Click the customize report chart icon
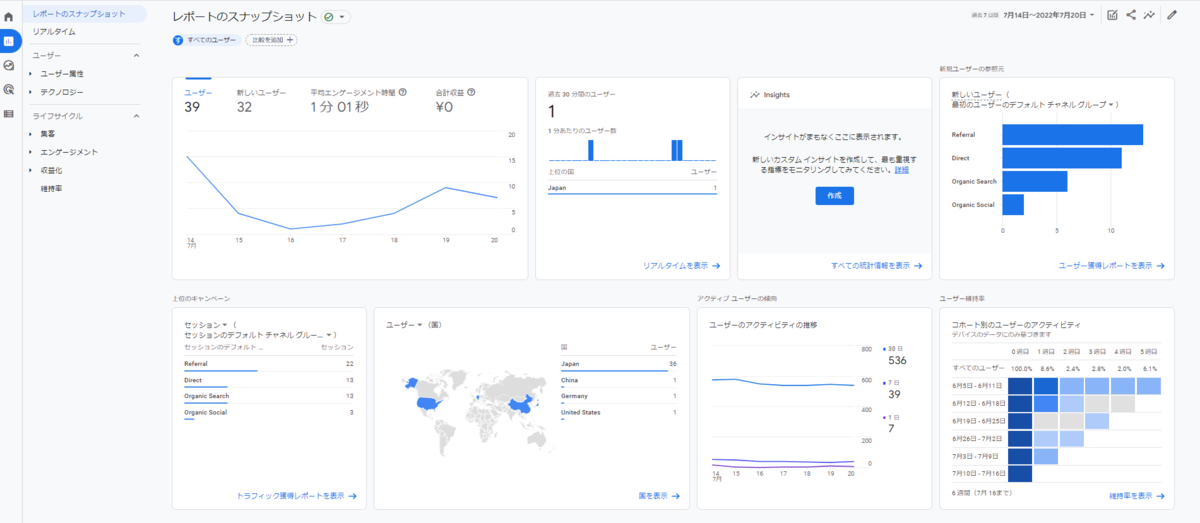 click(x=1112, y=15)
